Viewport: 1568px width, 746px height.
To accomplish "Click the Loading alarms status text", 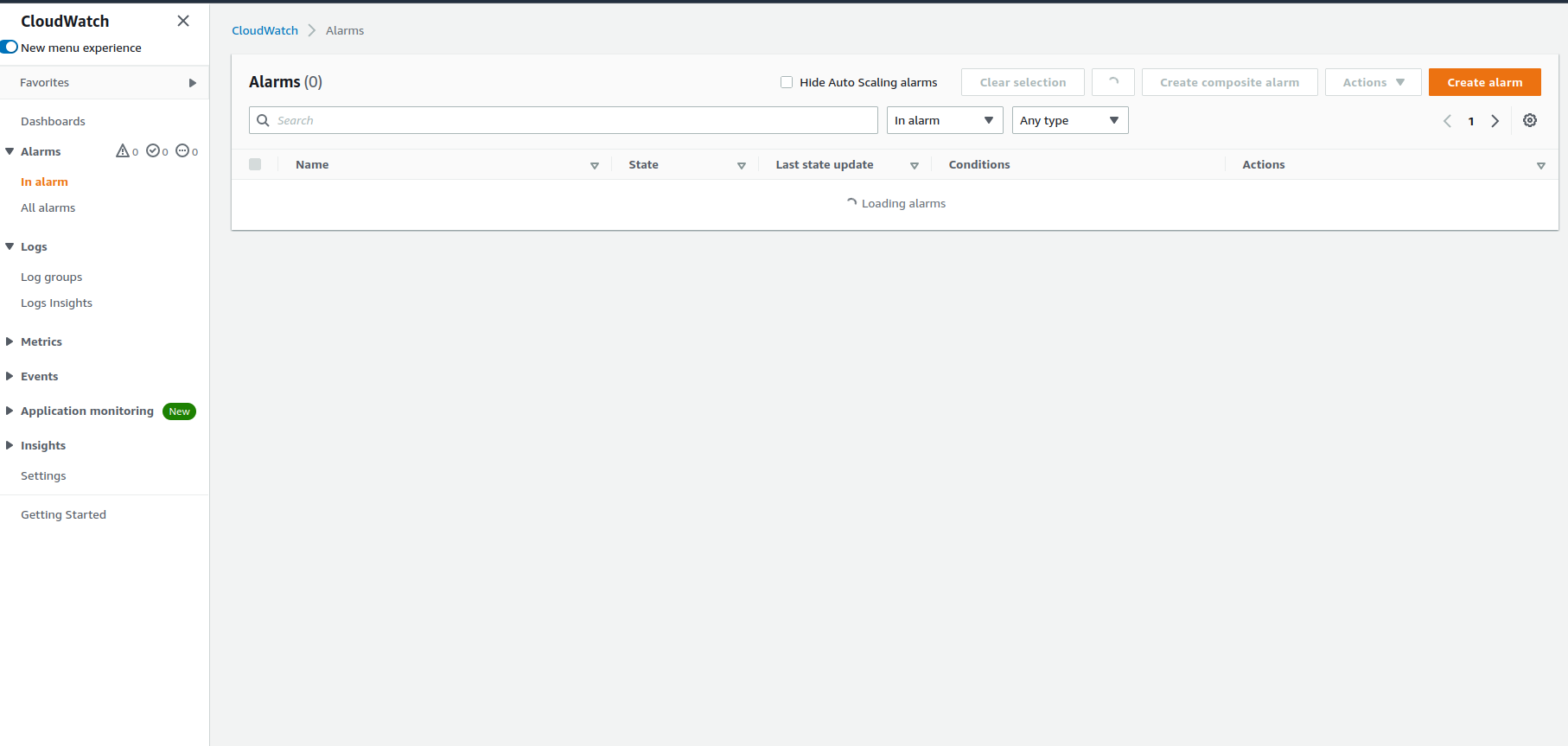I will 903,203.
